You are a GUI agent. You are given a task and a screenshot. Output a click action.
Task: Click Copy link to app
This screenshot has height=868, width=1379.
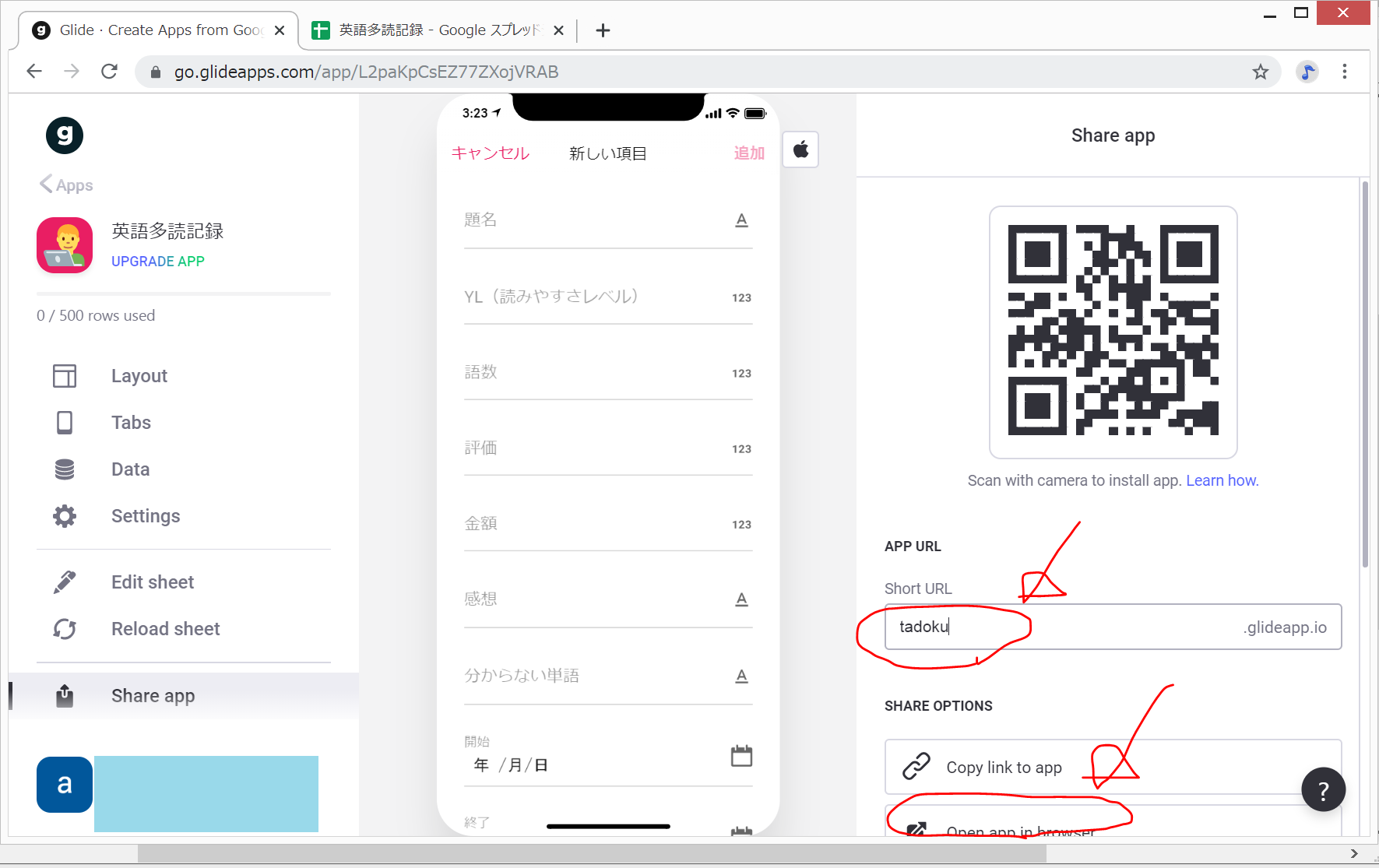1113,767
